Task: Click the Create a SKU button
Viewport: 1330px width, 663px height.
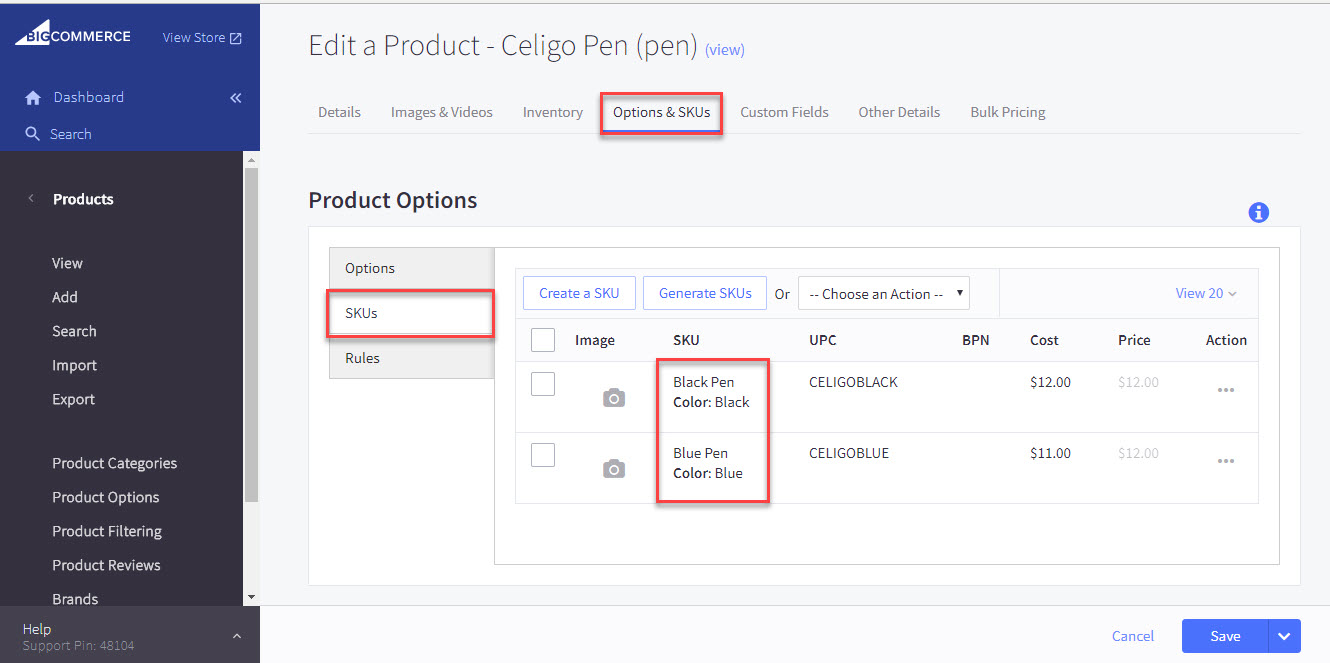Action: pyautogui.click(x=579, y=294)
